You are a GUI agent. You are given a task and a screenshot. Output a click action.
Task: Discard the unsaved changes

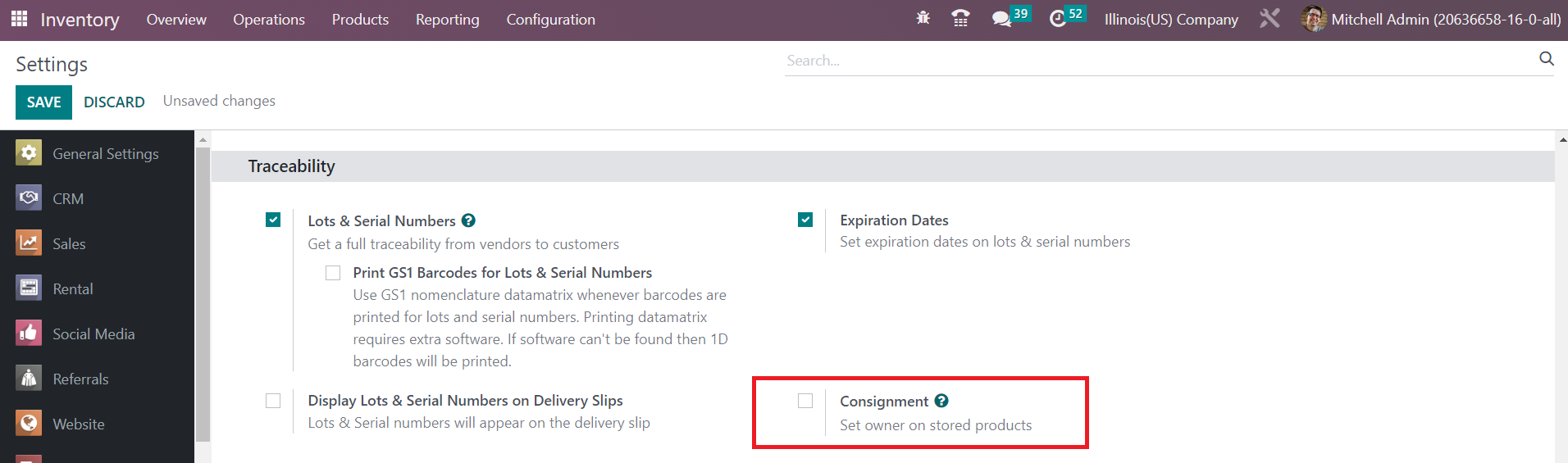tap(114, 102)
